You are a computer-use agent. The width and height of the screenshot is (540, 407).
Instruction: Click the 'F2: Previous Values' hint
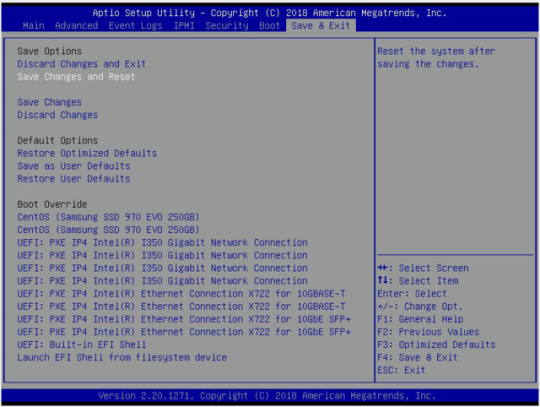[428, 332]
